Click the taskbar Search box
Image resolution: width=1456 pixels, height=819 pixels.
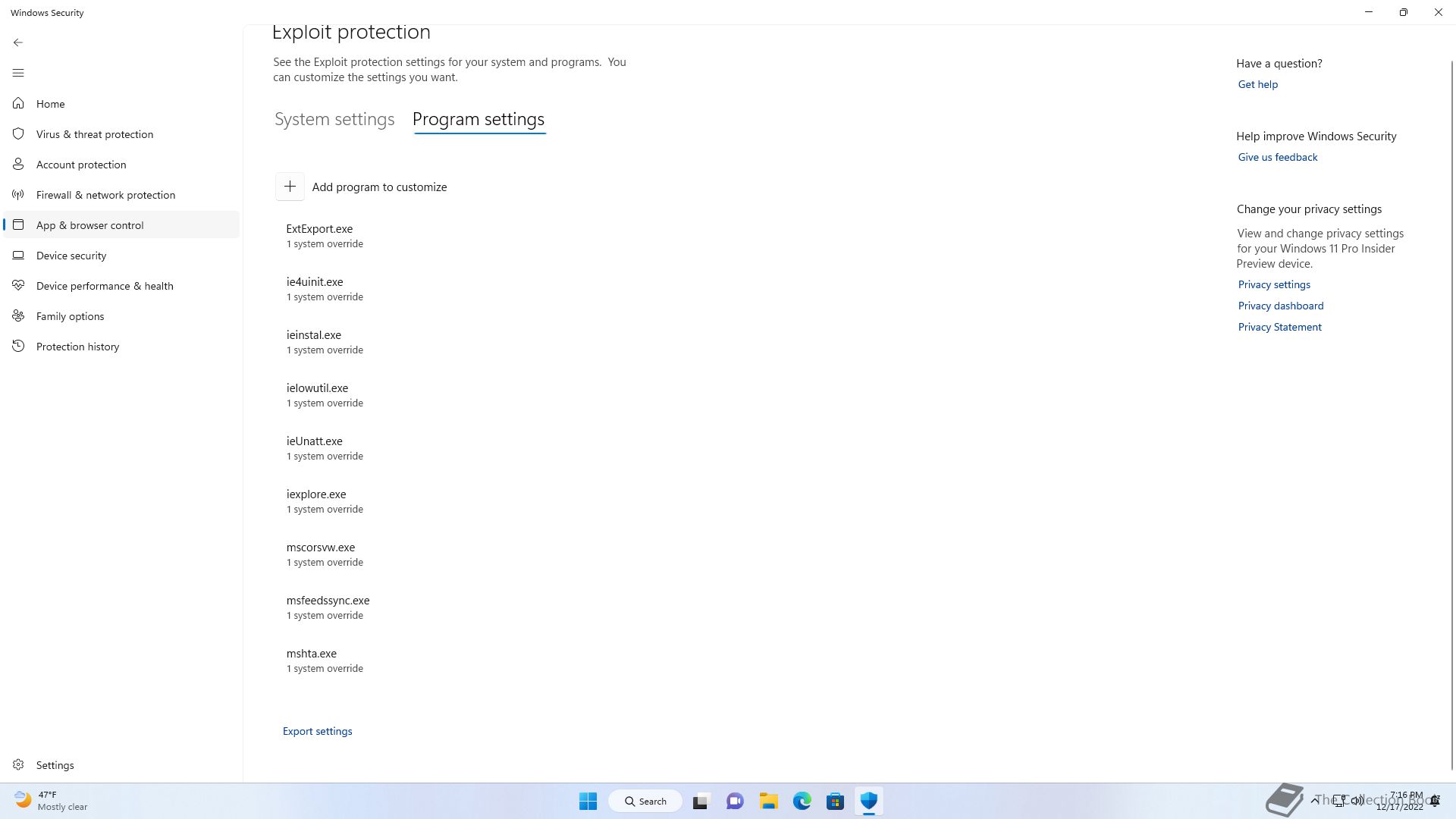645,801
